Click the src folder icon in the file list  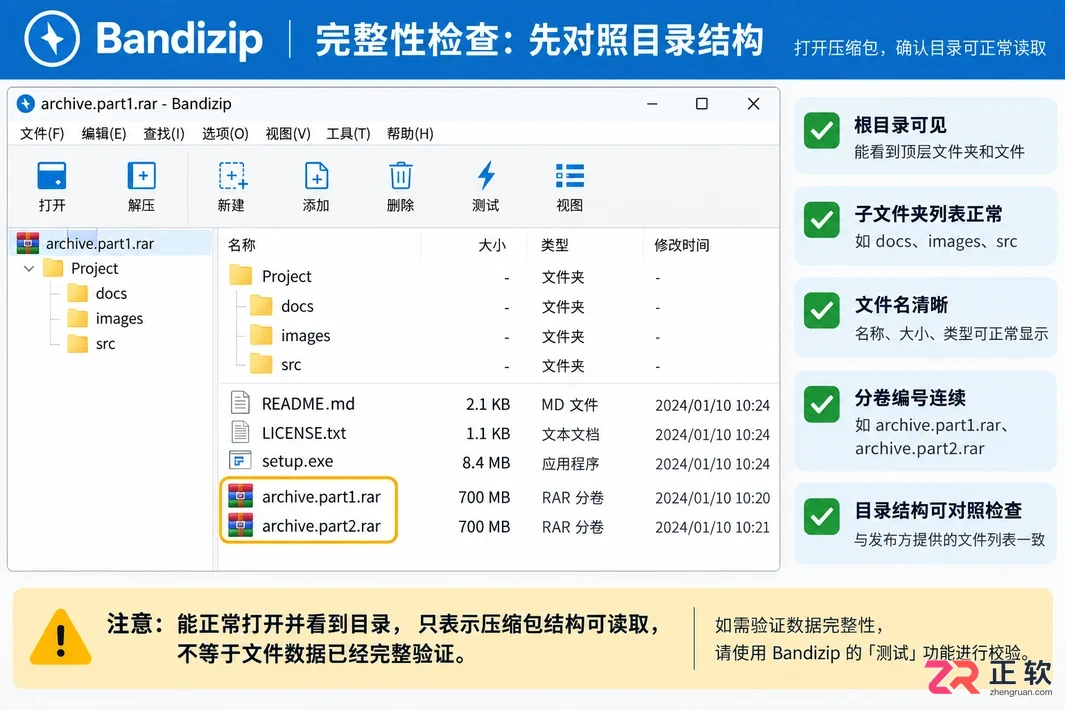[261, 364]
